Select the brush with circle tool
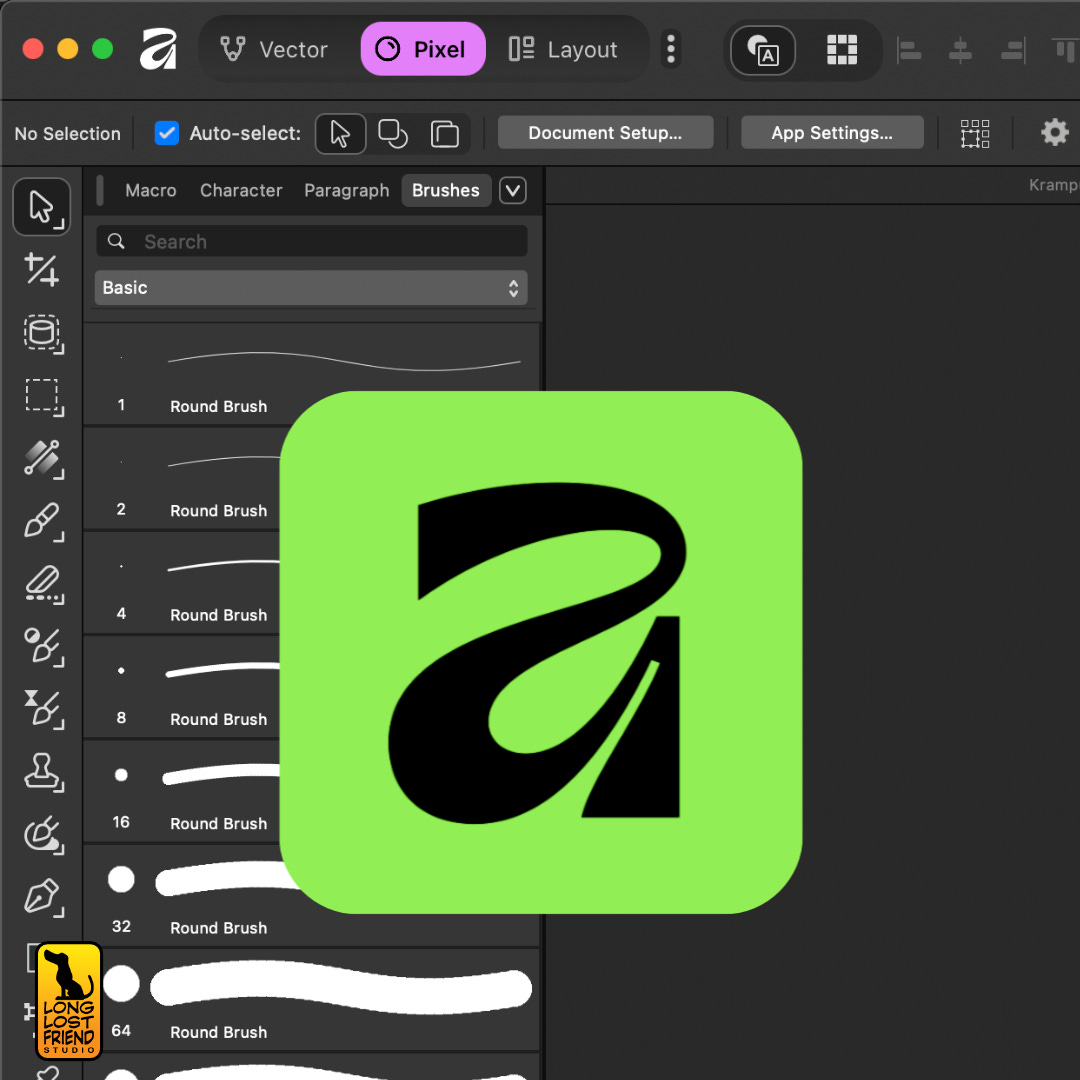 [x=43, y=647]
